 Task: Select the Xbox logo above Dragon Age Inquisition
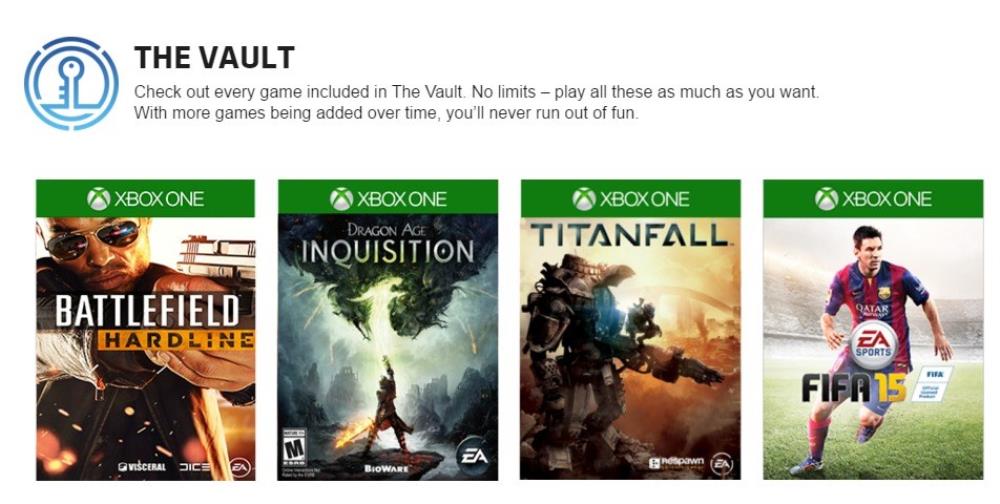point(341,199)
